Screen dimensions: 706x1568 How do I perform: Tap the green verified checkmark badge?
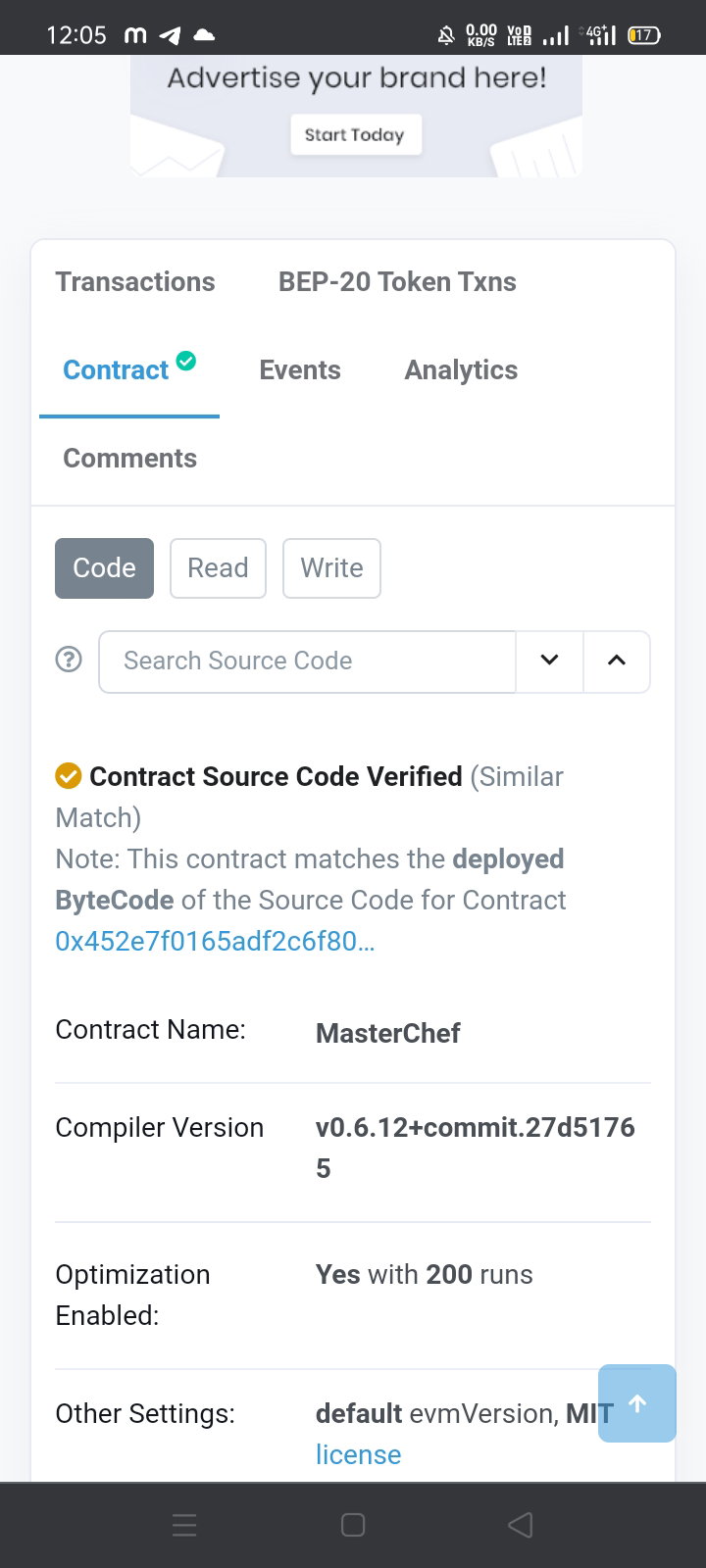pos(186,361)
